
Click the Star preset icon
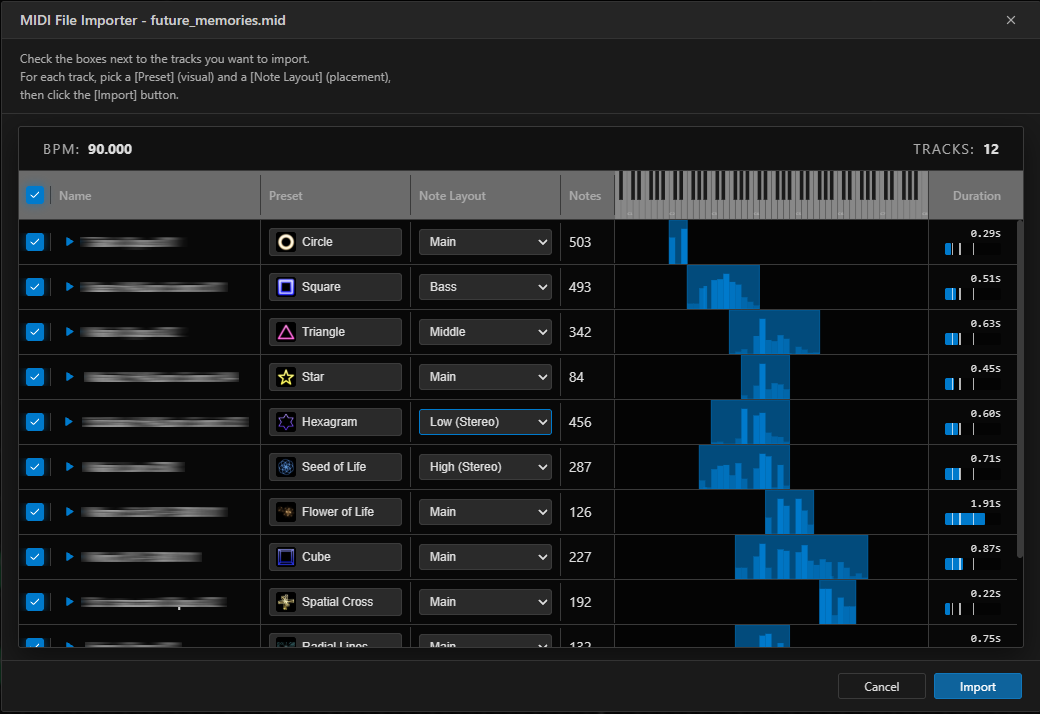click(286, 377)
